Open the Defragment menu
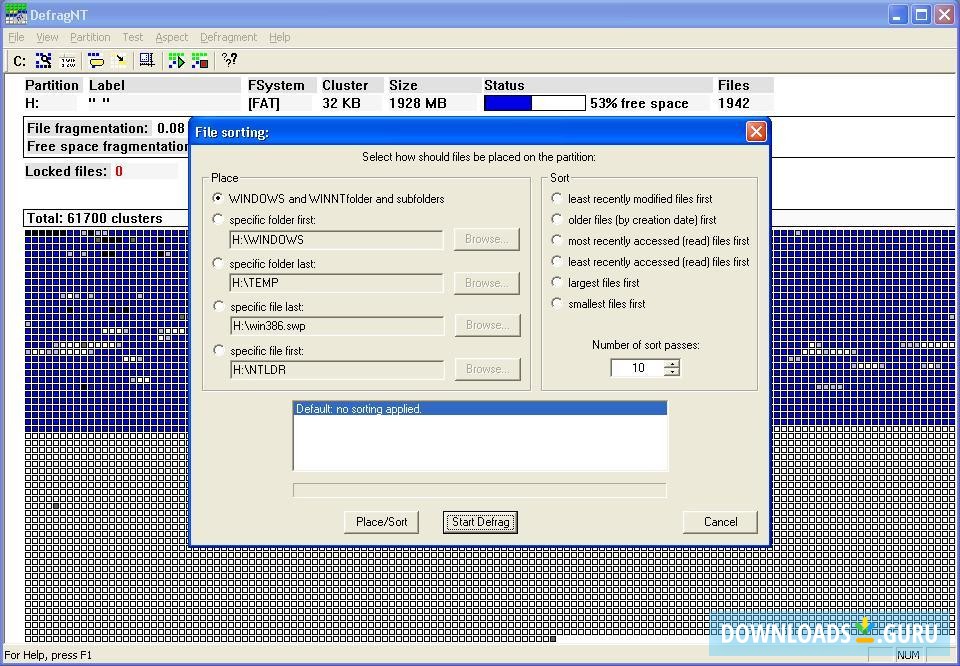The image size is (960, 666). click(x=228, y=37)
